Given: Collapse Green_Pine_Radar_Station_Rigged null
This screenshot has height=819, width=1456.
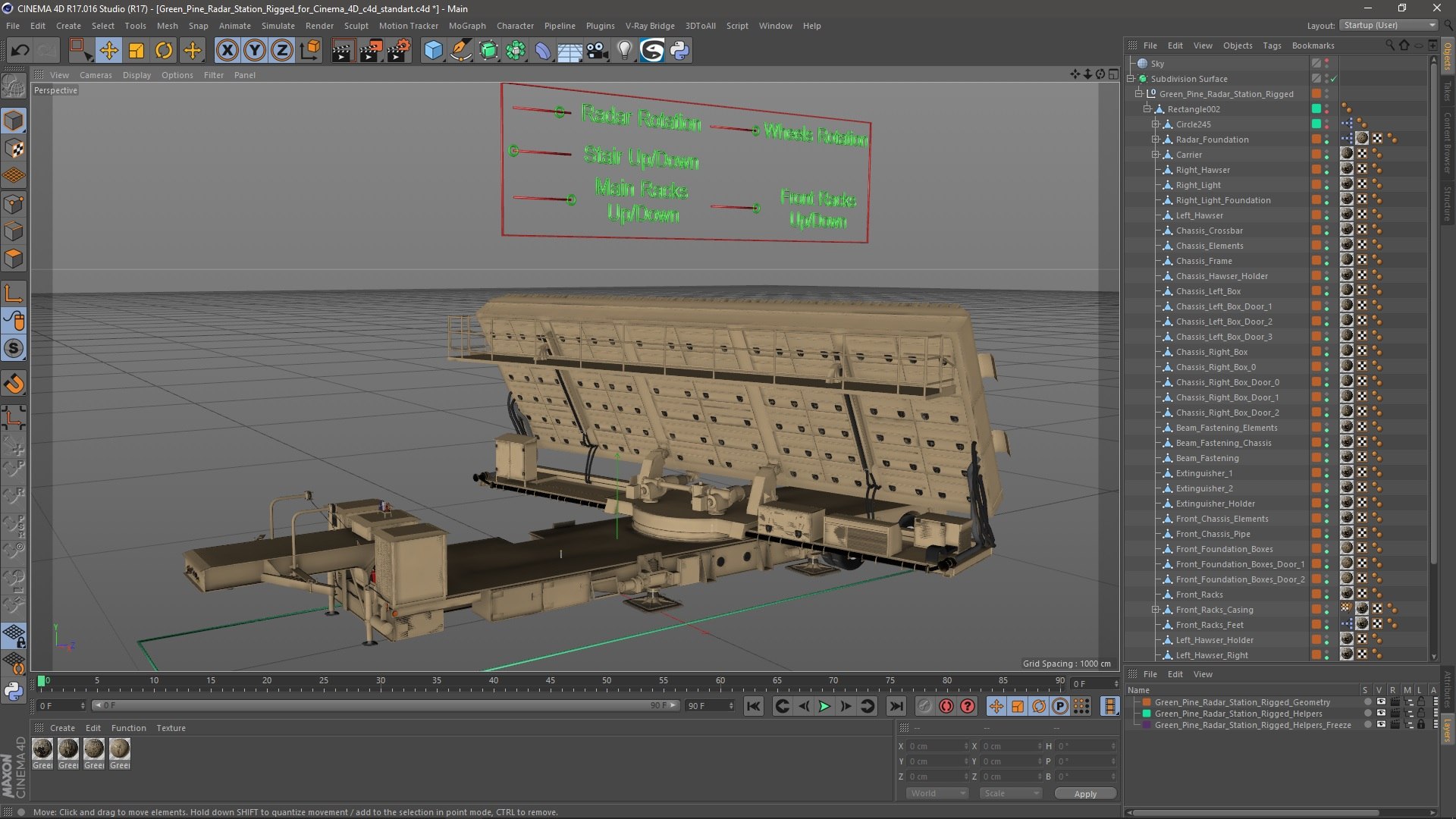Looking at the screenshot, I should [x=1138, y=94].
